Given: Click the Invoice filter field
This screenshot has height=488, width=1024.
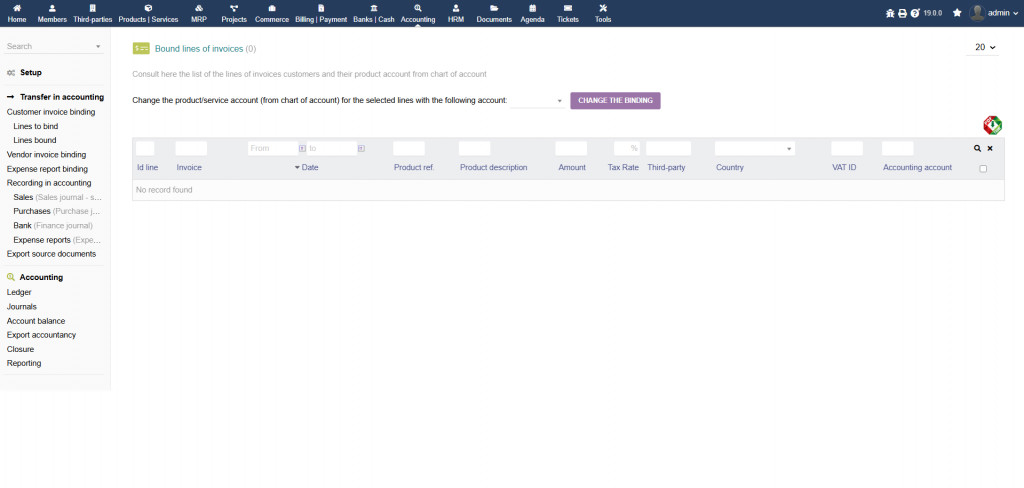Looking at the screenshot, I should (191, 148).
